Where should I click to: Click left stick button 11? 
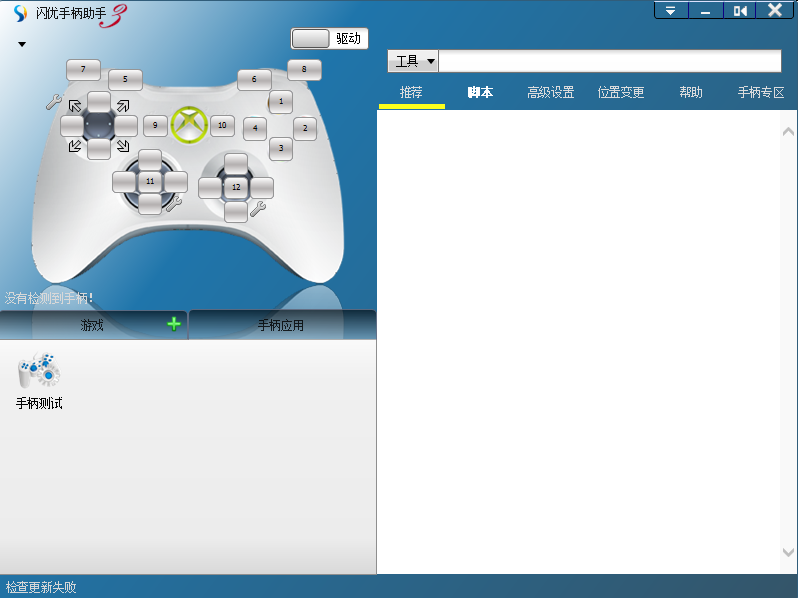[x=150, y=182]
